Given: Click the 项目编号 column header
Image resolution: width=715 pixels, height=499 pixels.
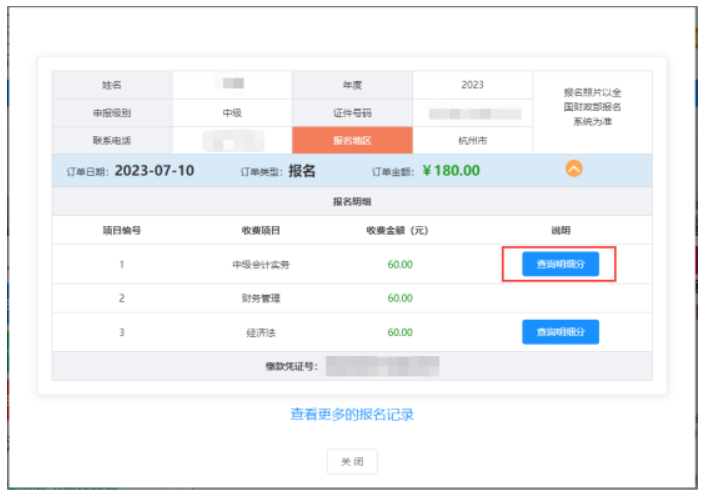Looking at the screenshot, I should pos(121,230).
